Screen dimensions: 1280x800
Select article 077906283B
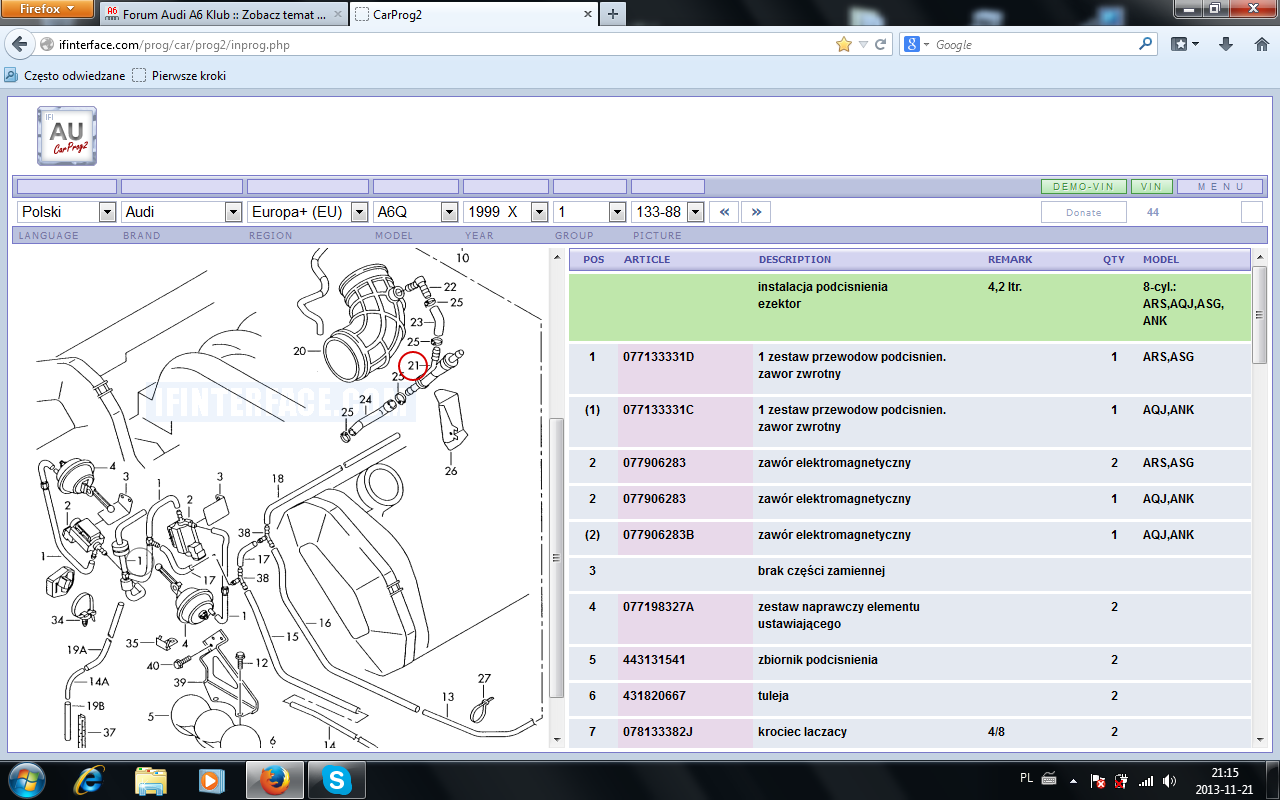[658, 535]
